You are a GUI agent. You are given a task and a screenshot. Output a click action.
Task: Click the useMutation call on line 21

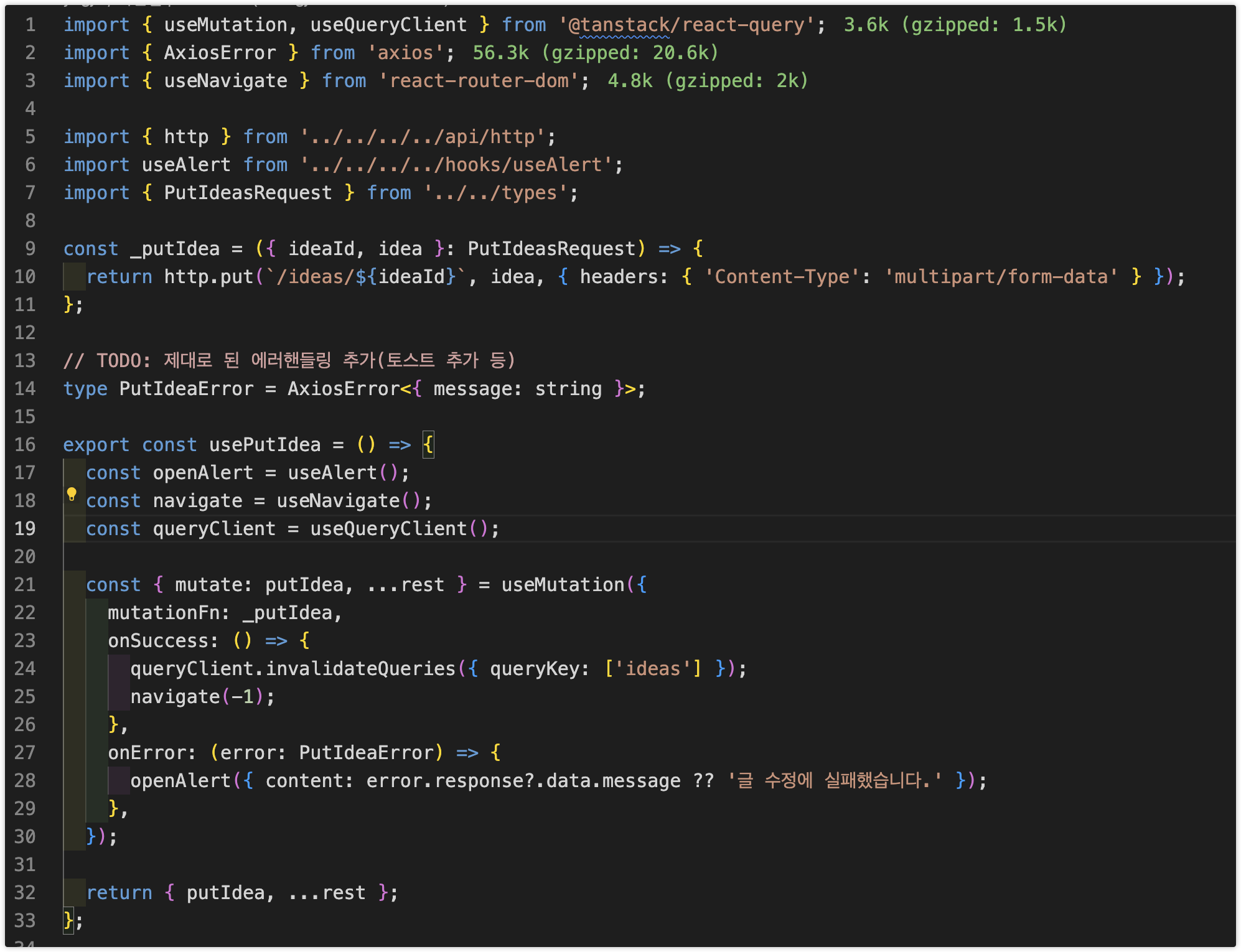[x=563, y=585]
